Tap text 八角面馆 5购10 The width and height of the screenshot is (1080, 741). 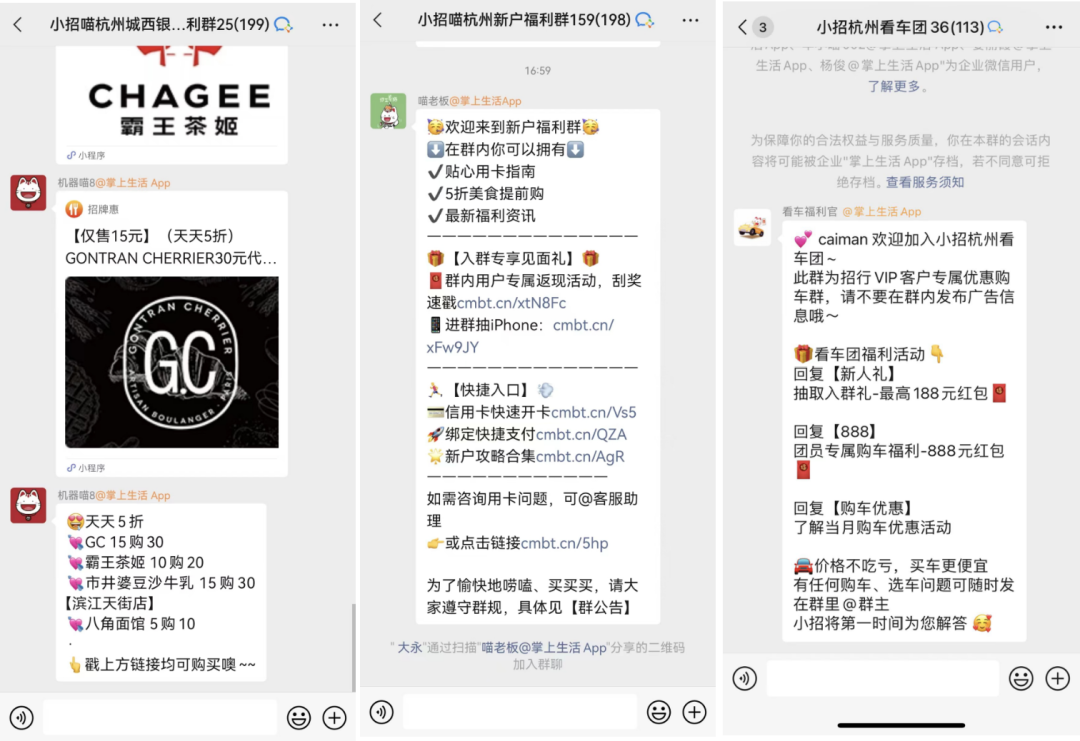(140, 624)
